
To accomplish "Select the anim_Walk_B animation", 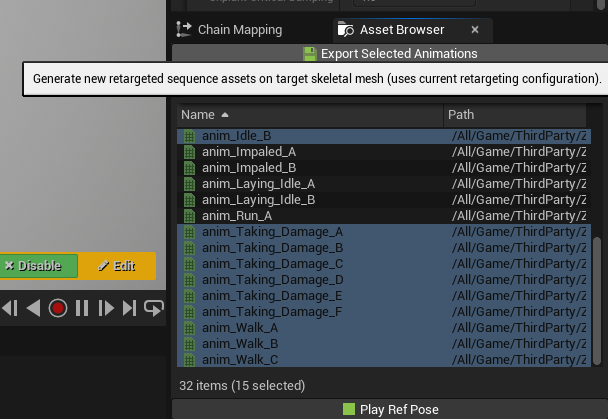I will tap(384, 344).
